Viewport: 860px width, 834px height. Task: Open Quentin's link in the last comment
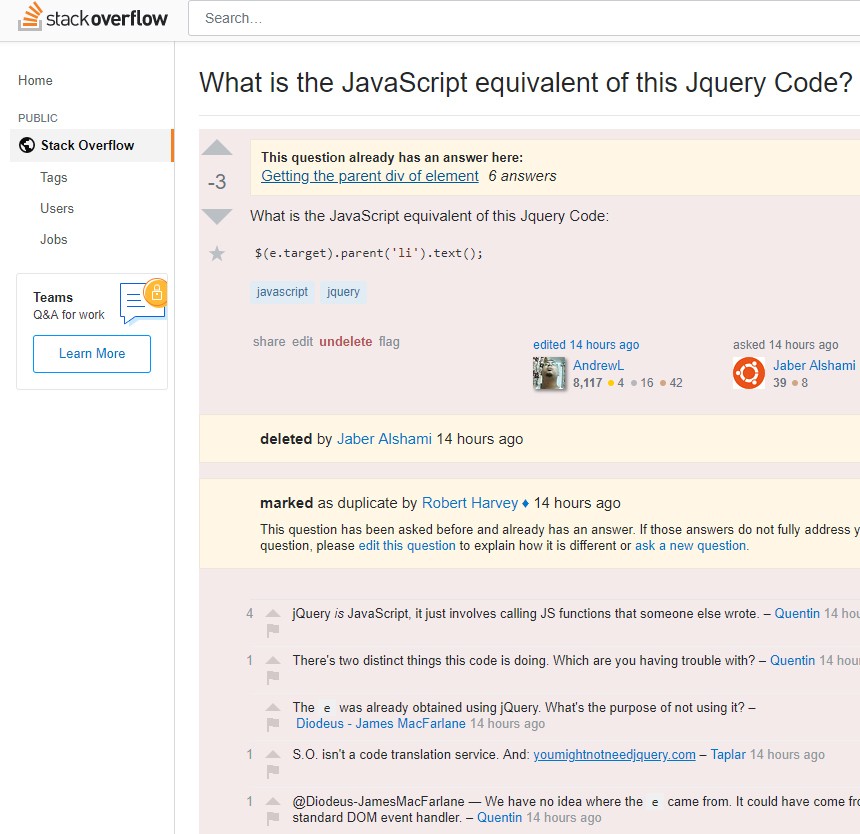[x=499, y=818]
